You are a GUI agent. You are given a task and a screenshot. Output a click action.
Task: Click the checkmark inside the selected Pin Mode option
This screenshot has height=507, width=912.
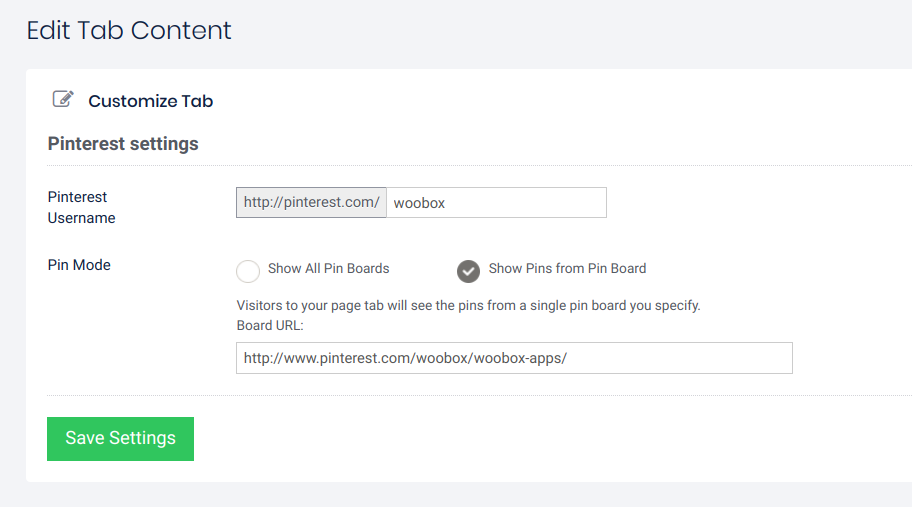tap(468, 271)
